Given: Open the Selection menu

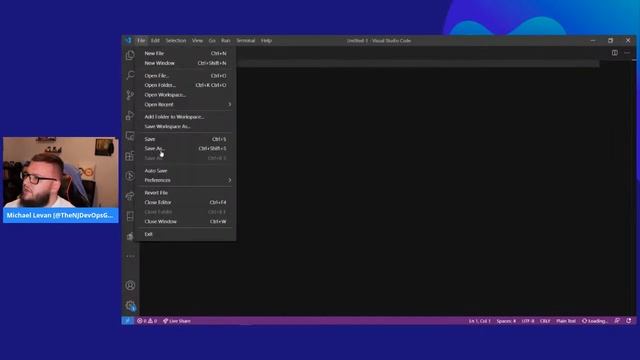Looking at the screenshot, I should [176, 40].
